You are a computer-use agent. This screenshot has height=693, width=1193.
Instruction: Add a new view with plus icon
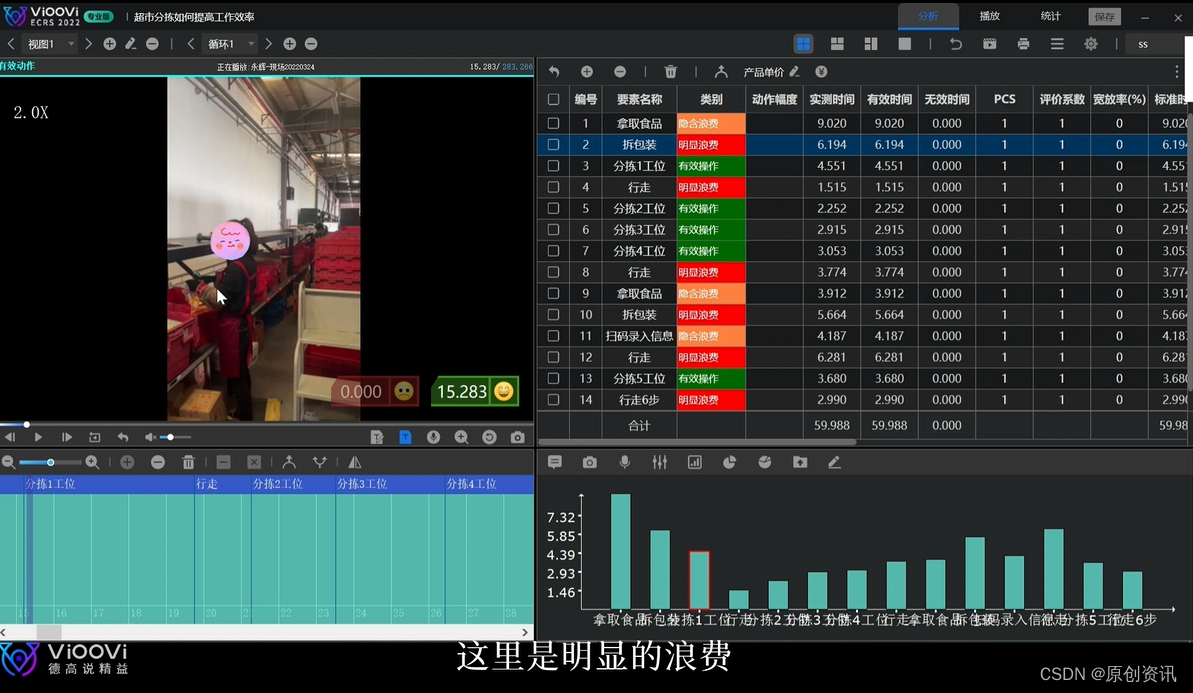point(110,44)
